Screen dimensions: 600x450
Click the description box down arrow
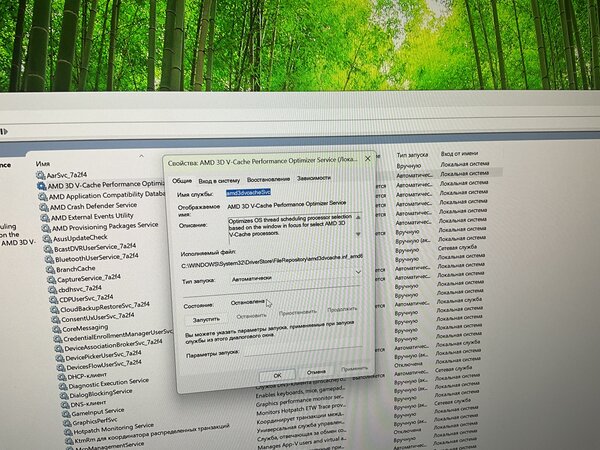[x=358, y=234]
